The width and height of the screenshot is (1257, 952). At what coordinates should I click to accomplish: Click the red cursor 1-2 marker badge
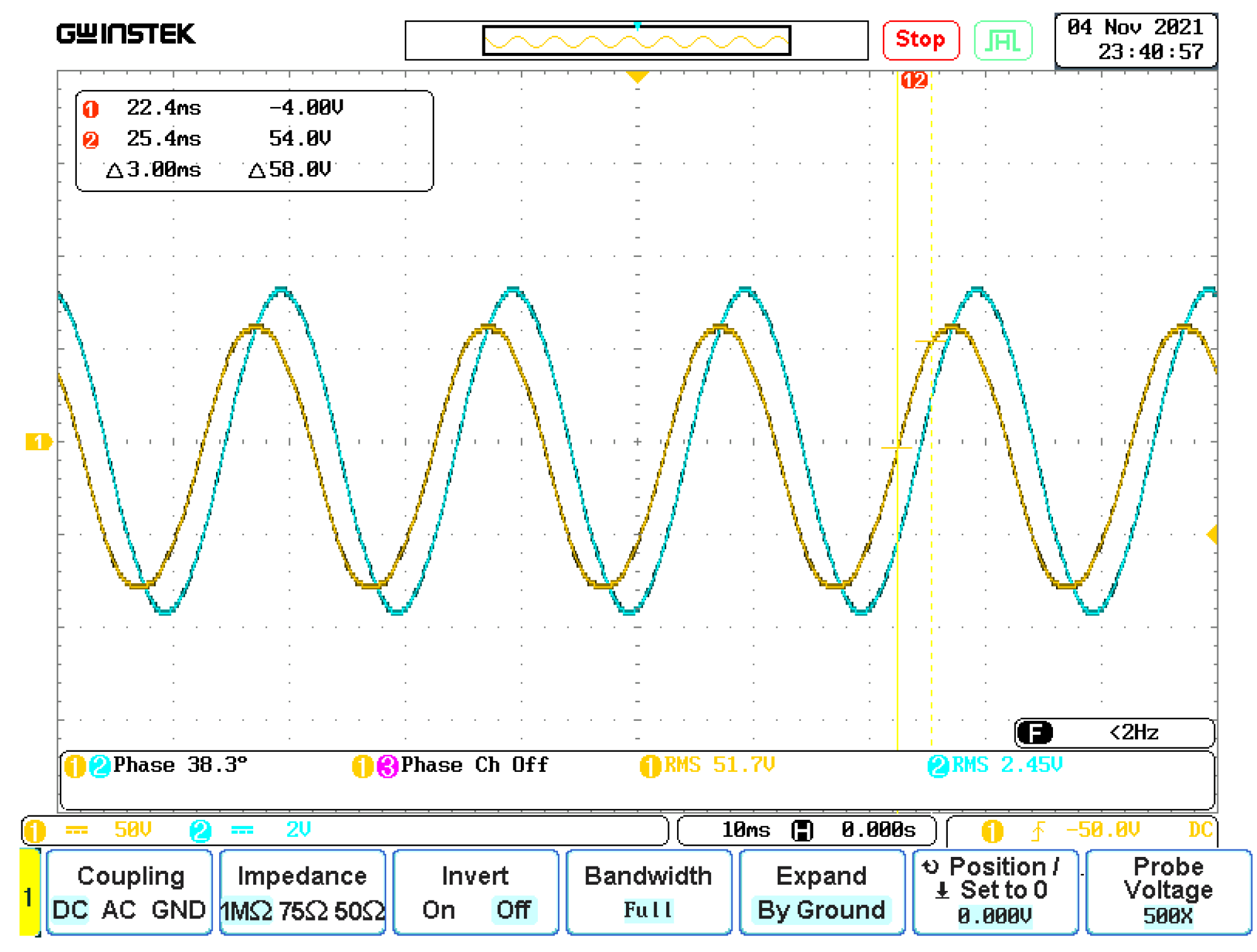coord(913,80)
